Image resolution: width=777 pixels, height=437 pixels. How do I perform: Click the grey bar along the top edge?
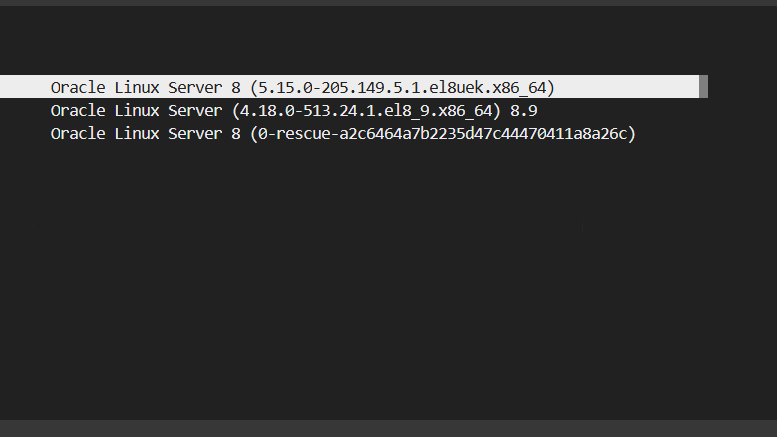tap(388, 3)
